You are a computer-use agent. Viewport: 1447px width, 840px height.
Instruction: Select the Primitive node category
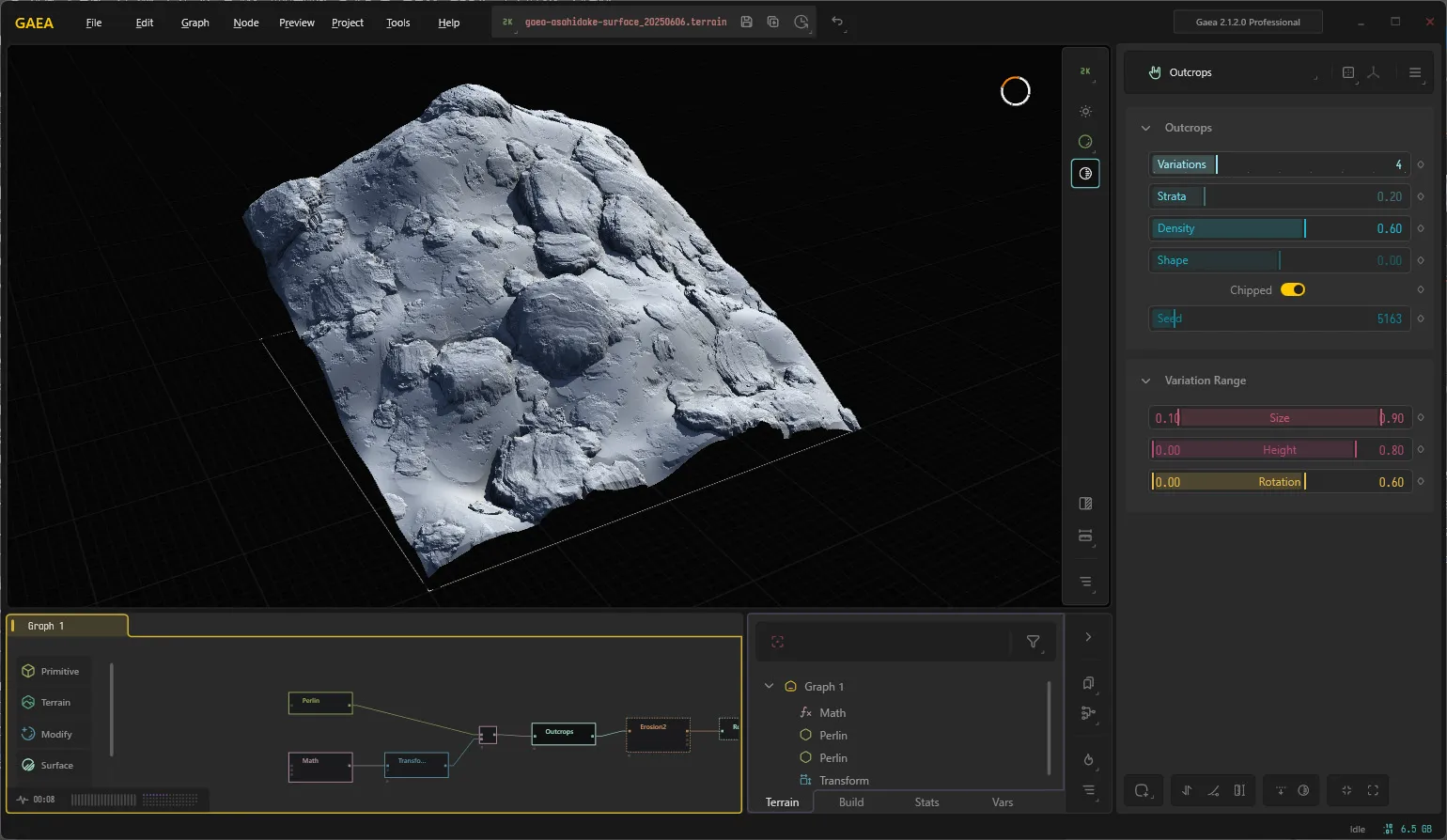pos(52,671)
